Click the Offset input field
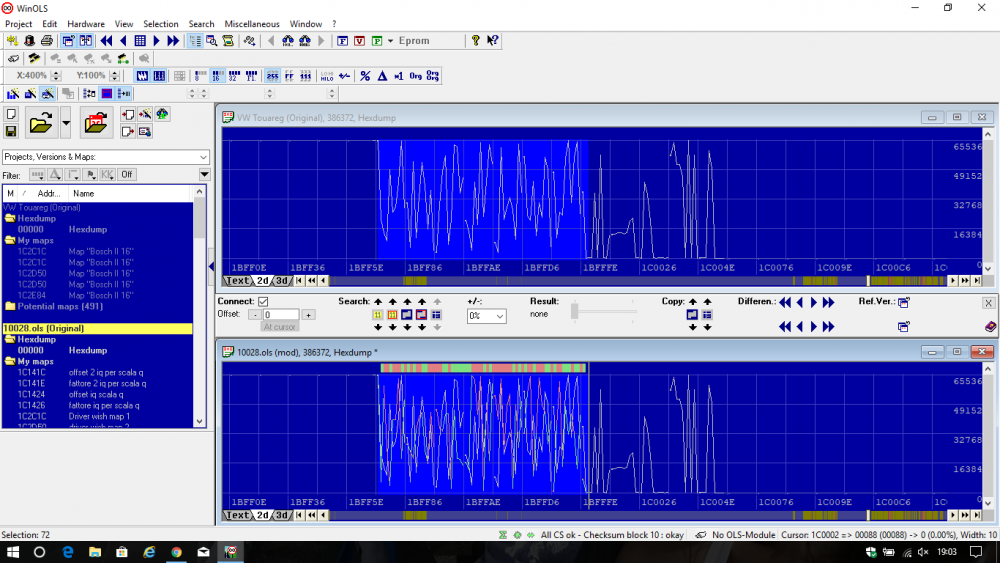 point(281,315)
